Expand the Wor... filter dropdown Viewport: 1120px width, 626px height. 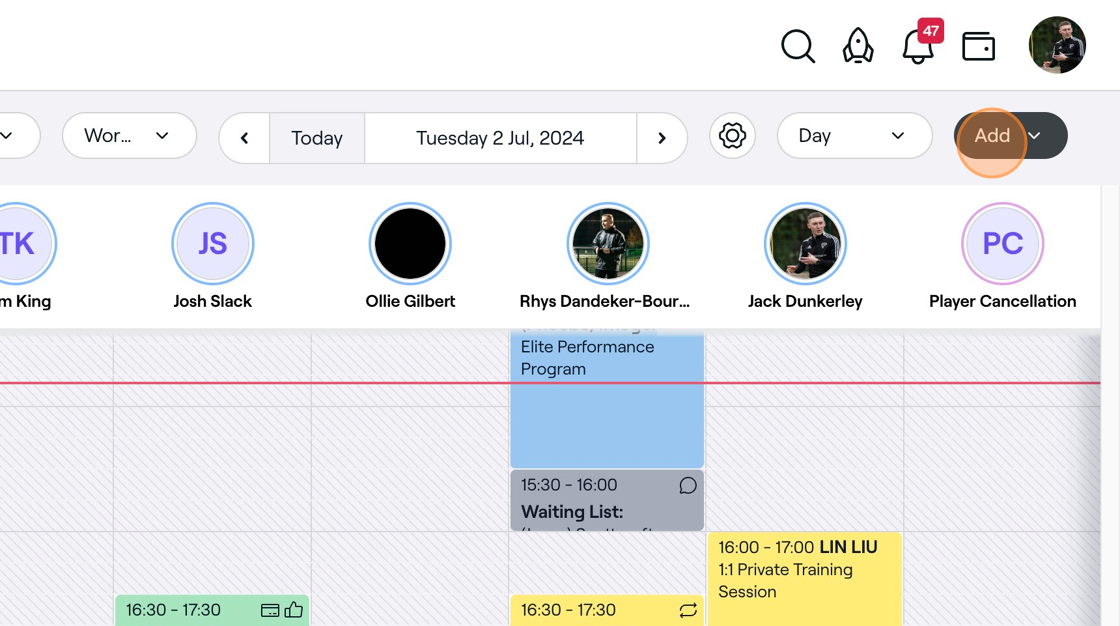pos(129,136)
